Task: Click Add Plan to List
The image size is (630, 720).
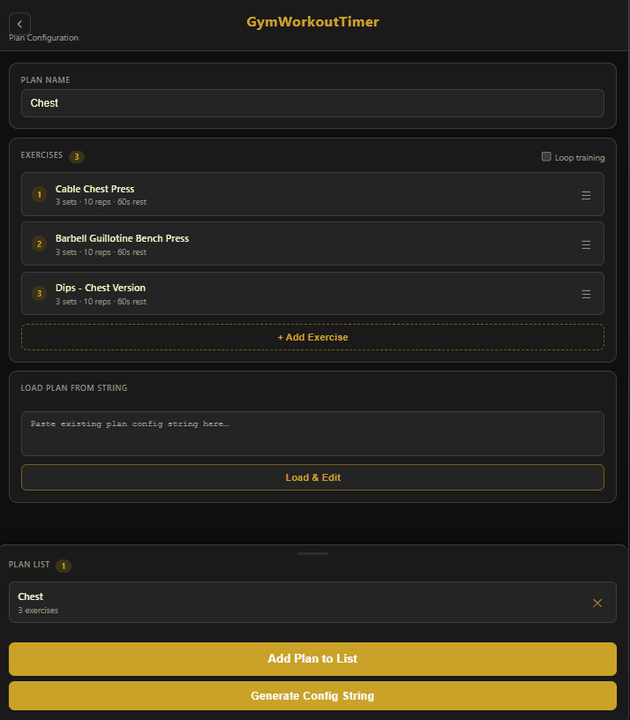Action: [x=312, y=658]
